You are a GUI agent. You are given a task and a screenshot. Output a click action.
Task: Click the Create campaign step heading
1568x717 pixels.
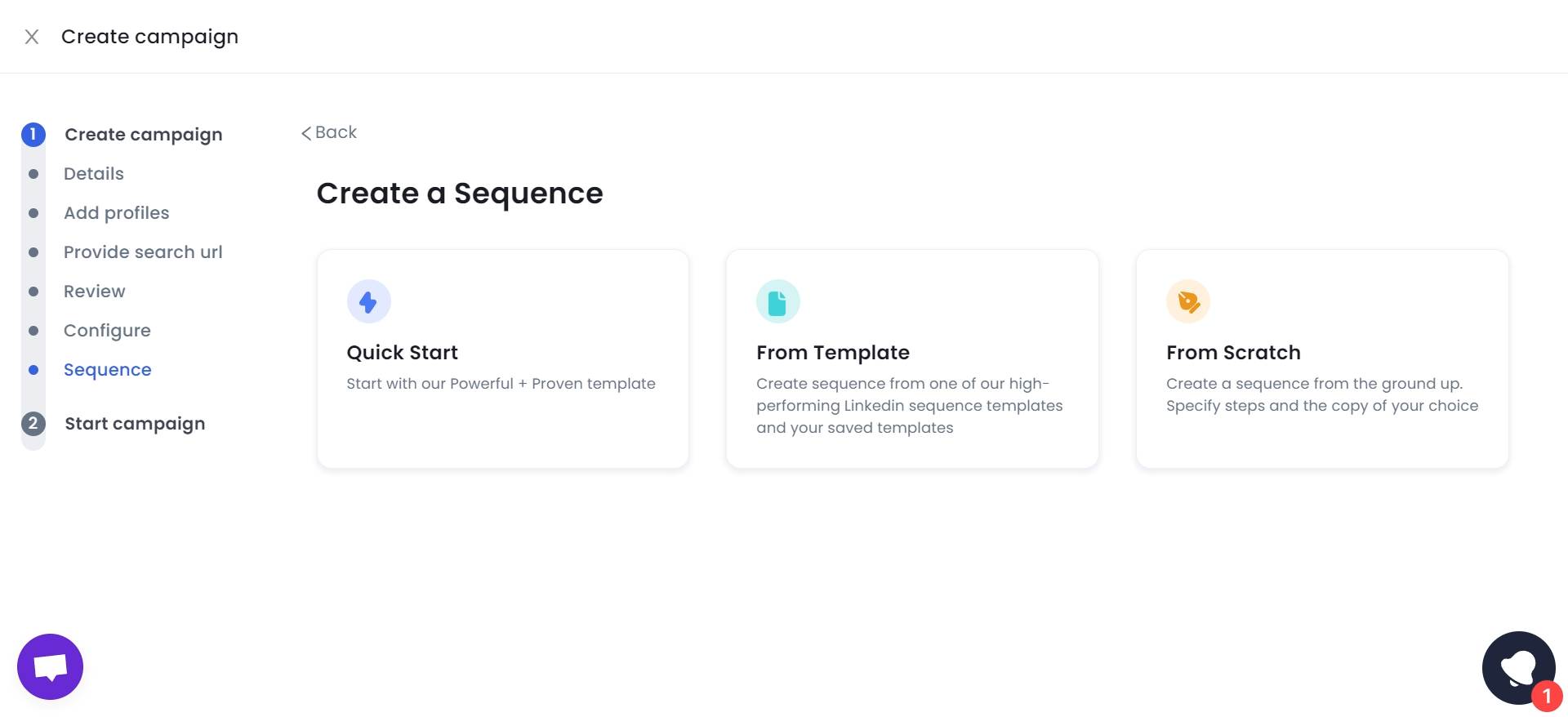pos(144,135)
